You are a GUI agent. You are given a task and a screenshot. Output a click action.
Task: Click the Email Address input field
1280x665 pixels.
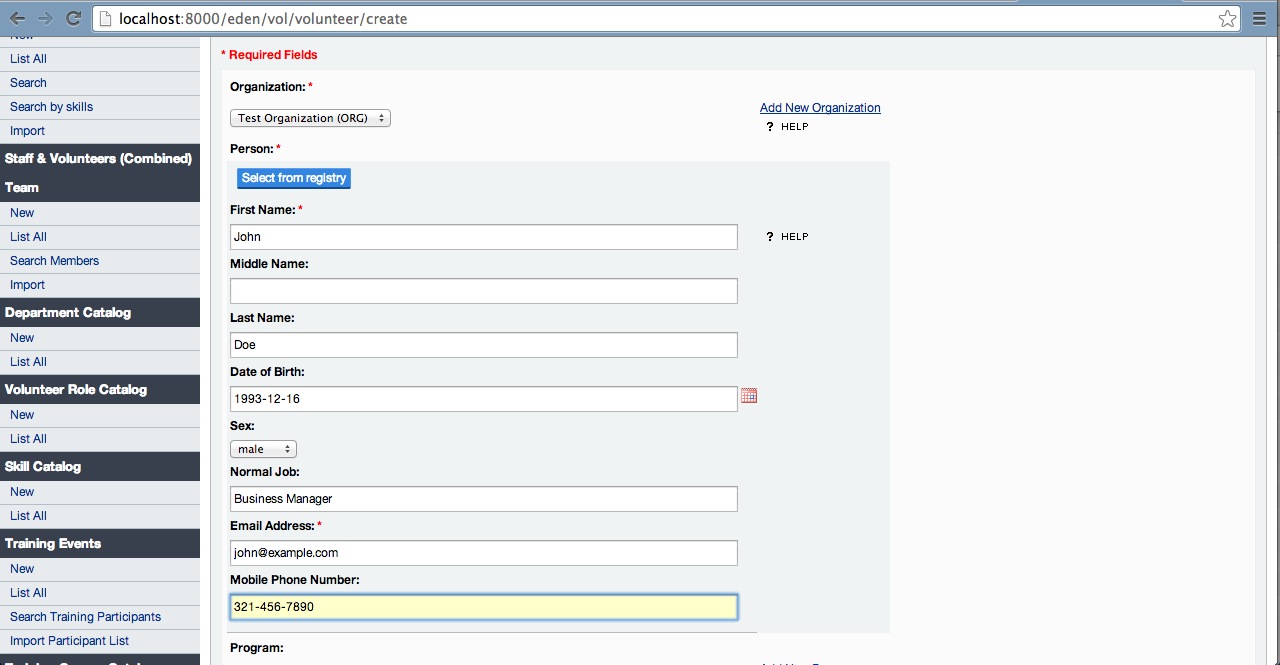pyautogui.click(x=483, y=553)
